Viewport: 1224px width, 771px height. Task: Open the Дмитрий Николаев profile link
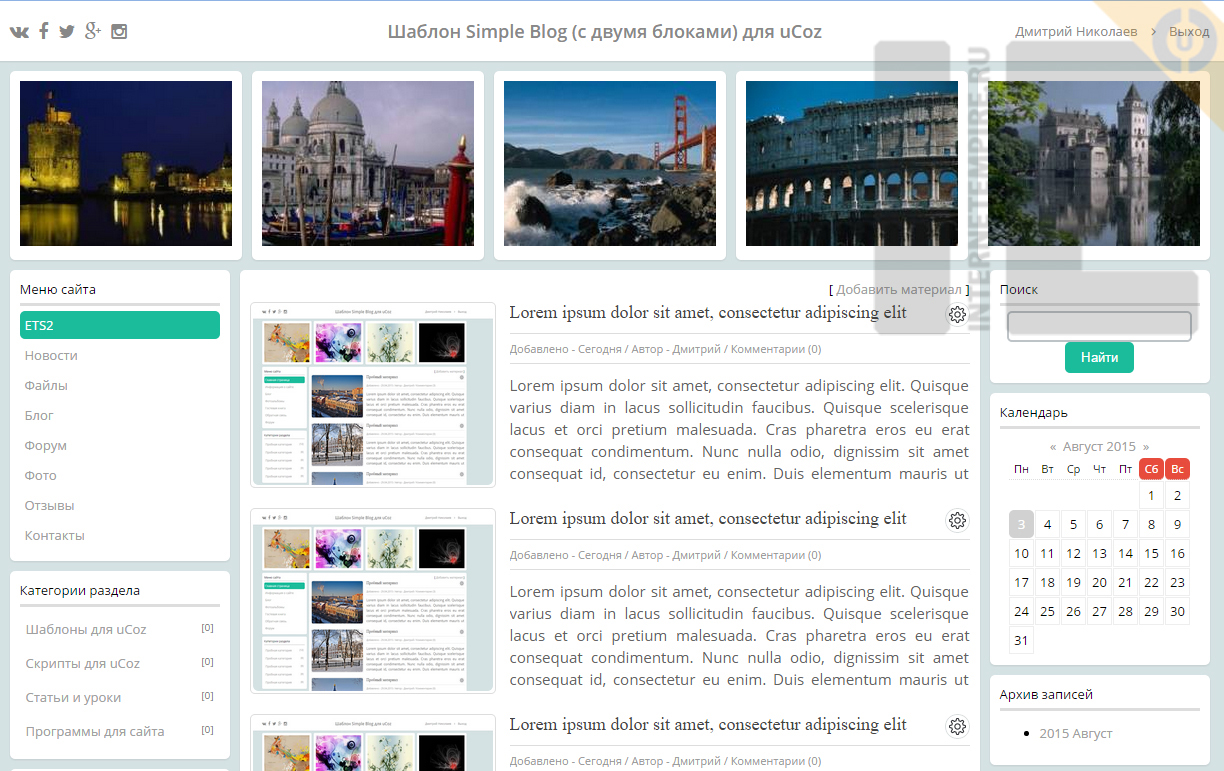click(x=1076, y=31)
